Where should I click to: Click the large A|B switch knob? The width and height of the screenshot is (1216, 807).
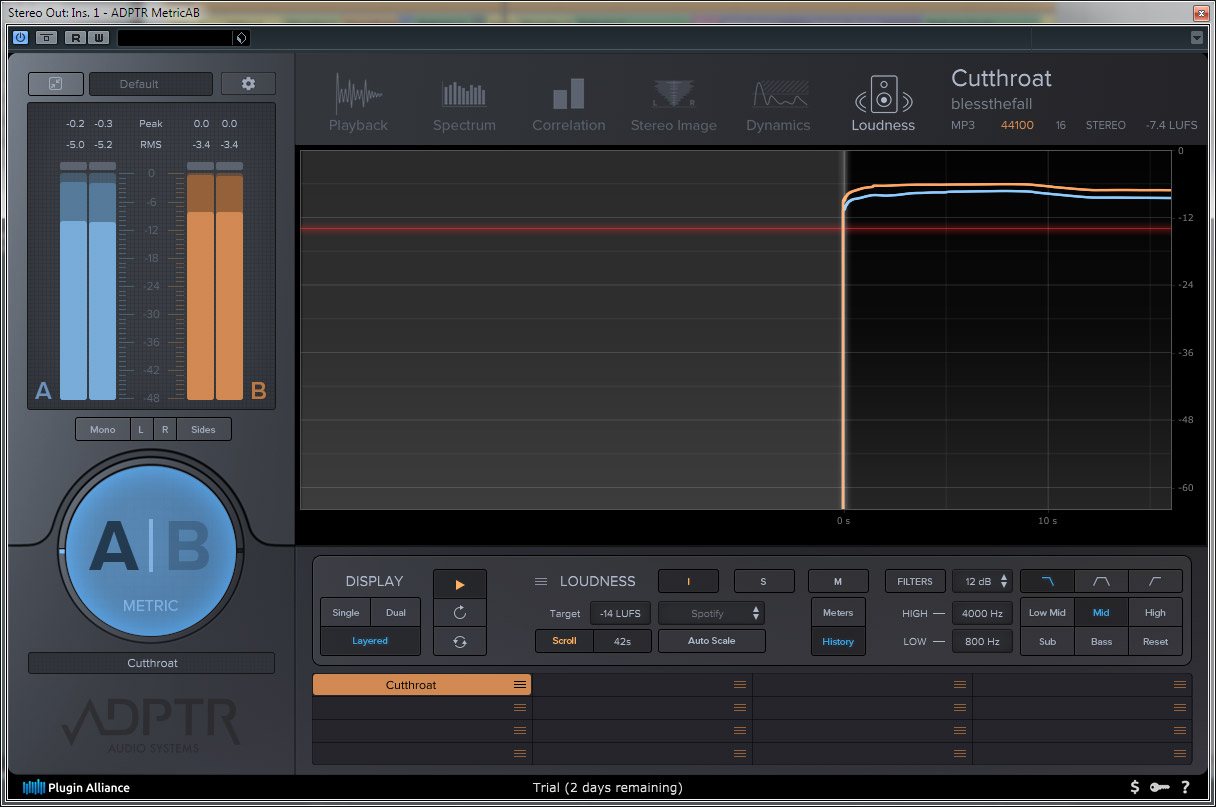(x=151, y=551)
